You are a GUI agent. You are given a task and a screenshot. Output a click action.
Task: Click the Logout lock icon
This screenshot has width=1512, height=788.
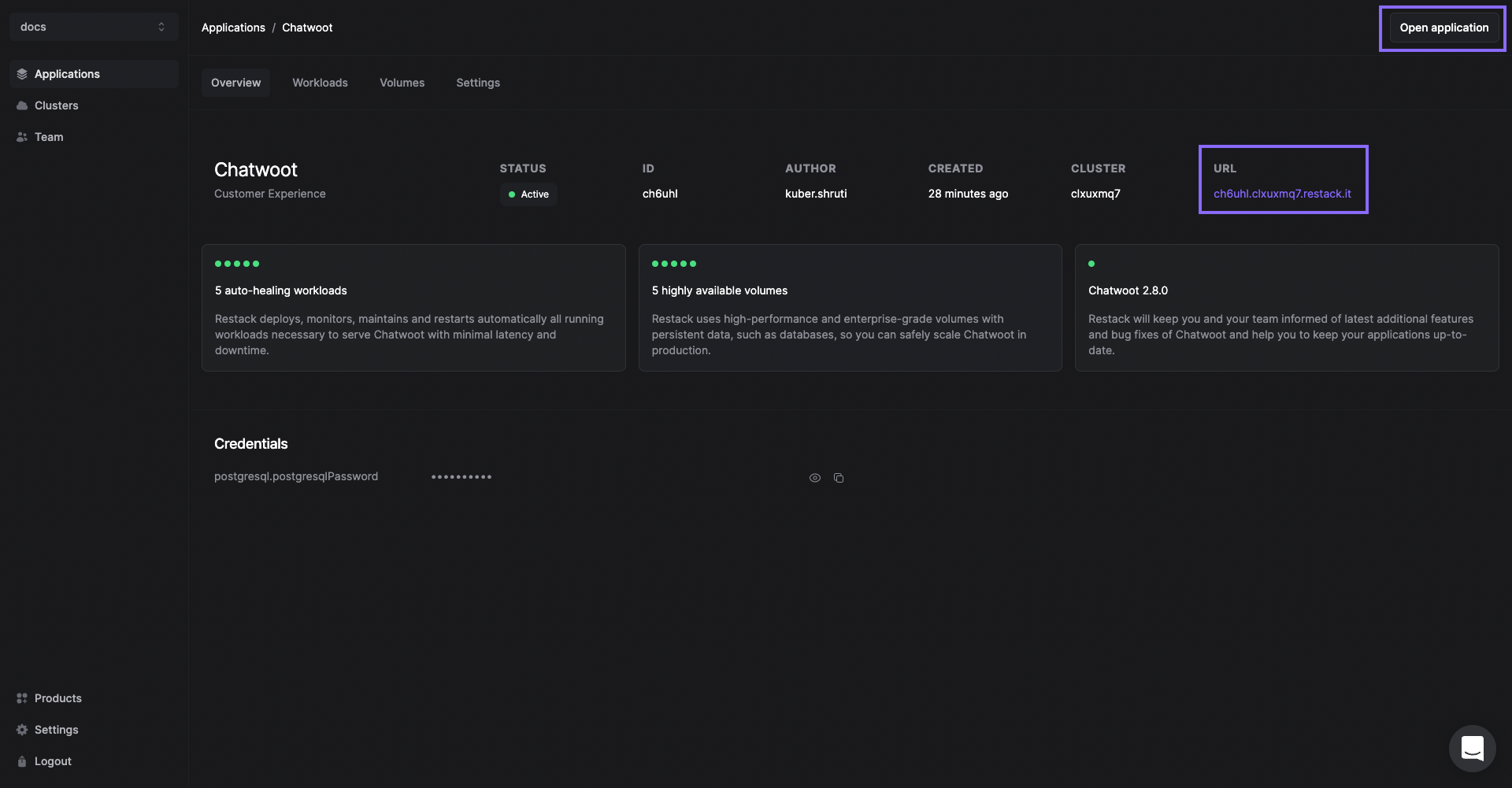click(x=22, y=761)
